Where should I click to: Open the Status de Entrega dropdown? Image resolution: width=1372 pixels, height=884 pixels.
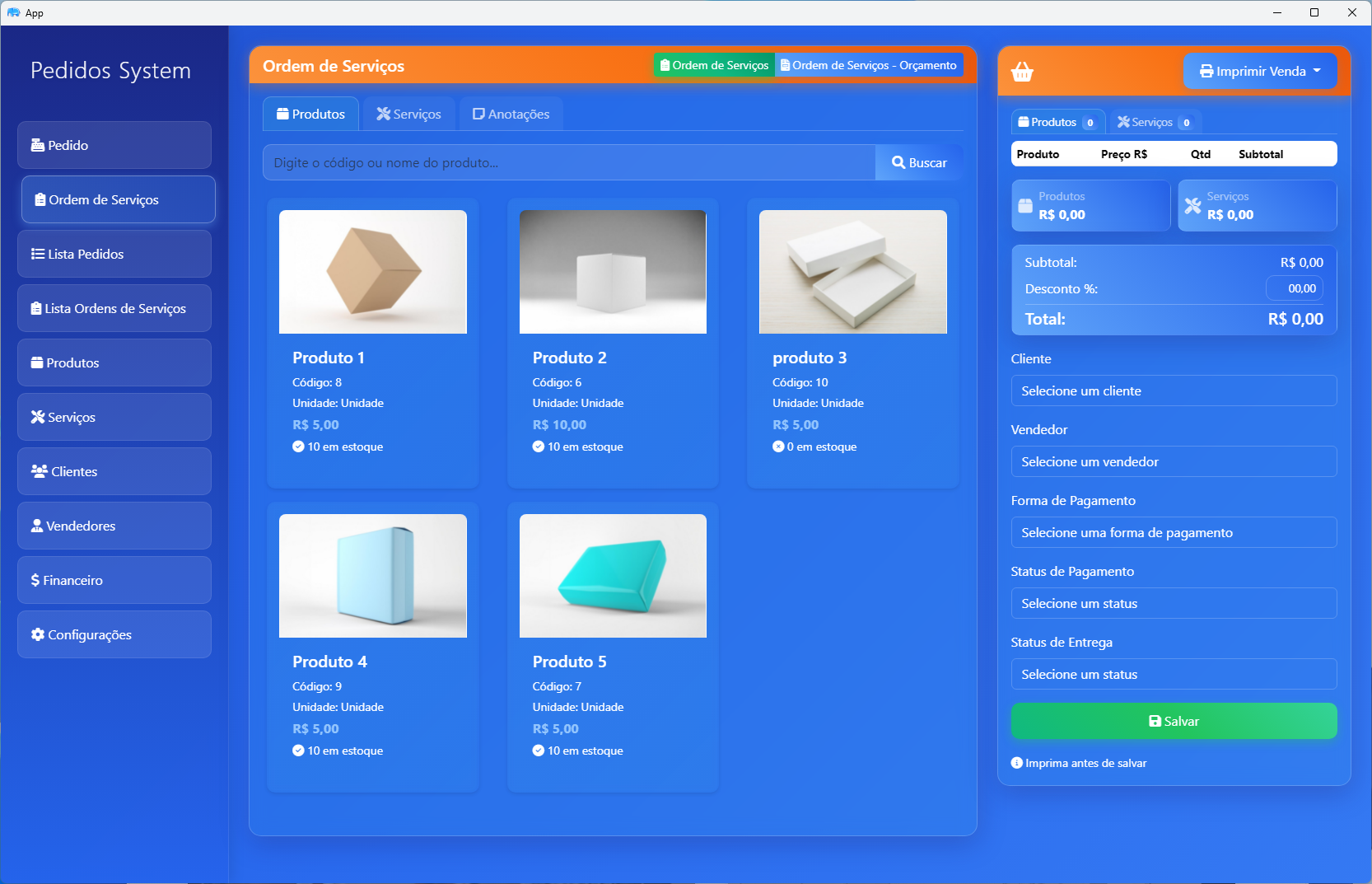(1174, 674)
